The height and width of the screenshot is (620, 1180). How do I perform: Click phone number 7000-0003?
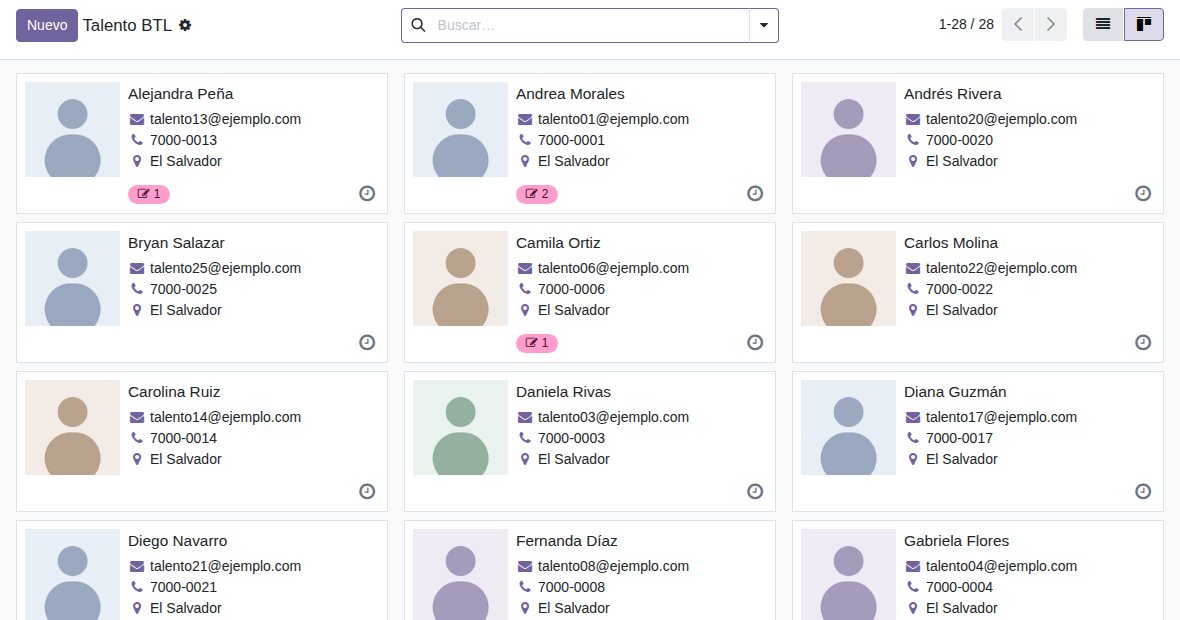point(571,438)
